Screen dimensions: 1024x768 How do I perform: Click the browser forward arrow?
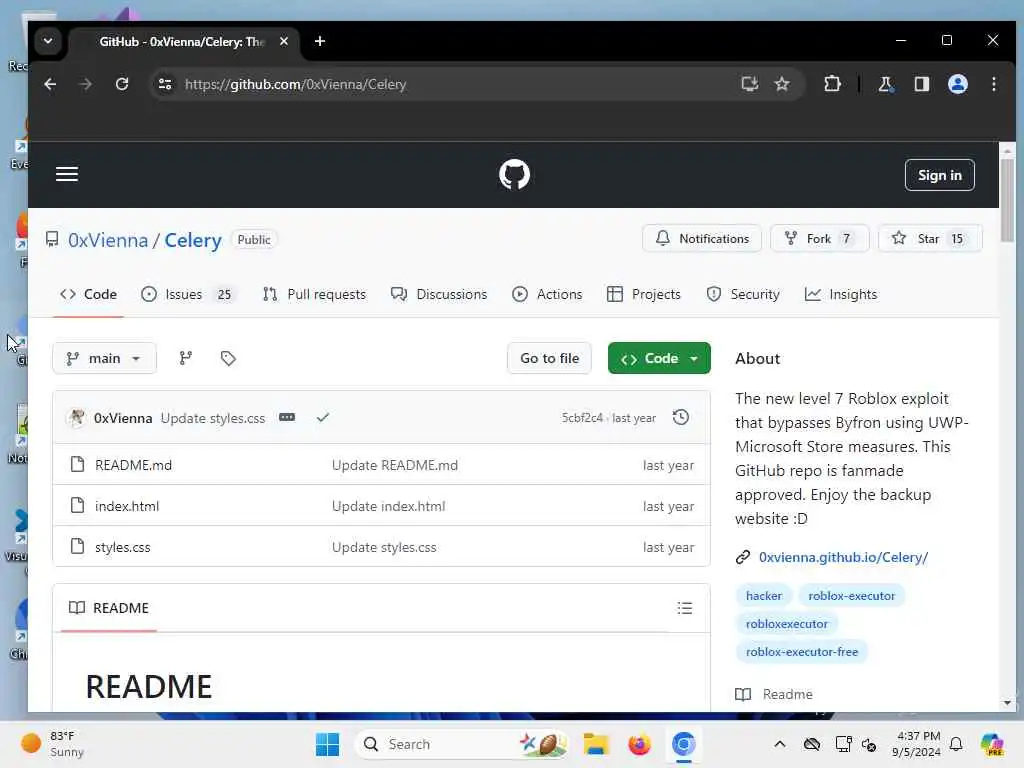coord(86,84)
